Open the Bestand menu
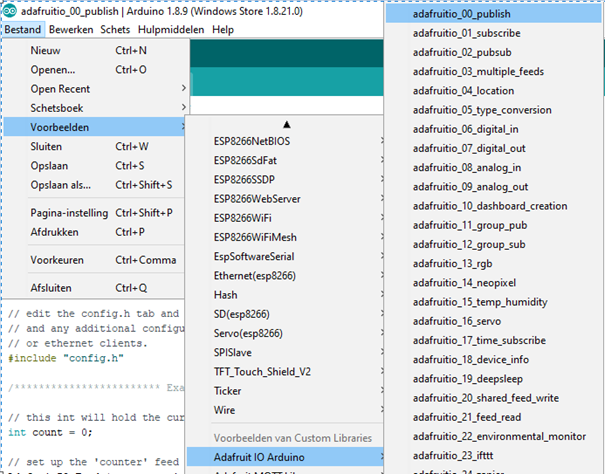Screen dimensions: 605x474 pyautogui.click(x=22, y=30)
